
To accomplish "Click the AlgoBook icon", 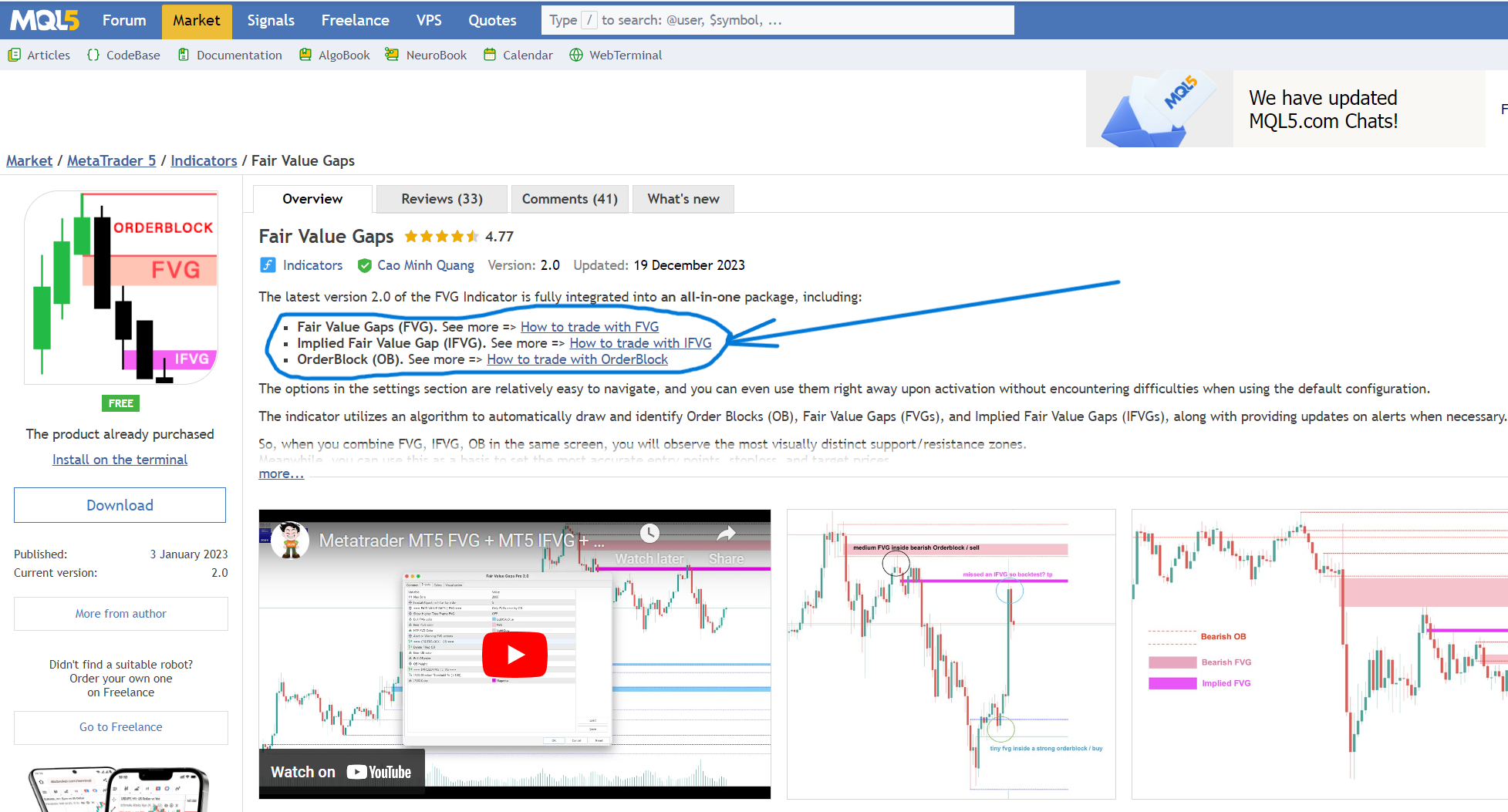I will pyautogui.click(x=305, y=55).
